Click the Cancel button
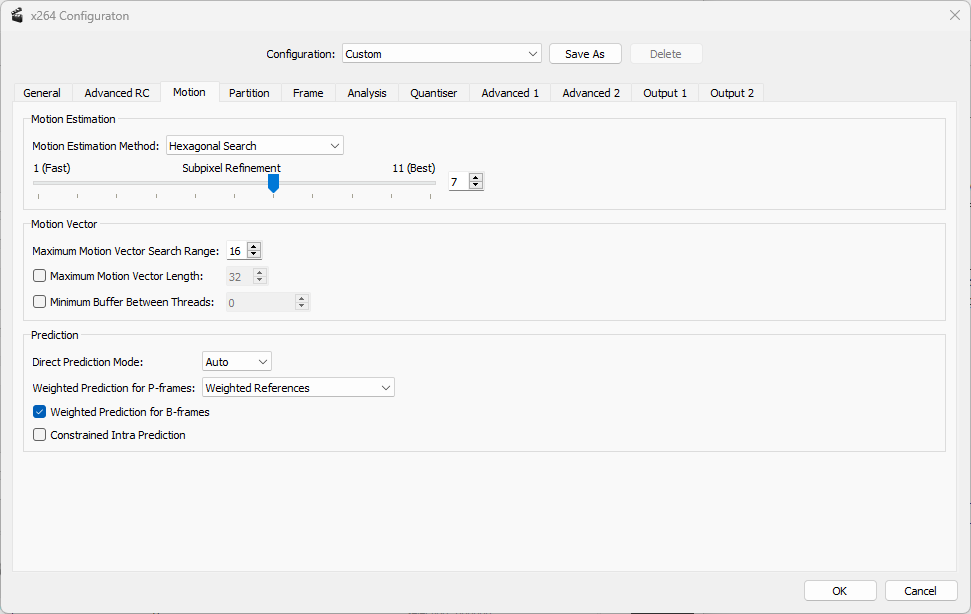The image size is (971, 614). pyautogui.click(x=920, y=590)
